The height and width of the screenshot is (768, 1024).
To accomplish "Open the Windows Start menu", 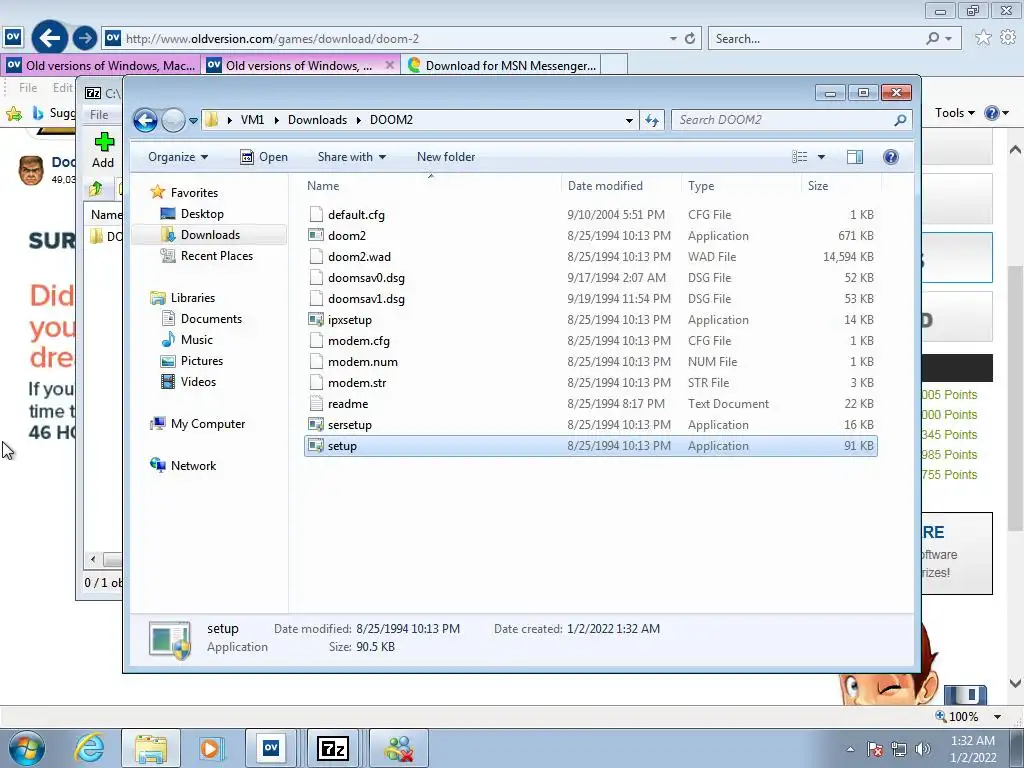I will click(x=27, y=748).
